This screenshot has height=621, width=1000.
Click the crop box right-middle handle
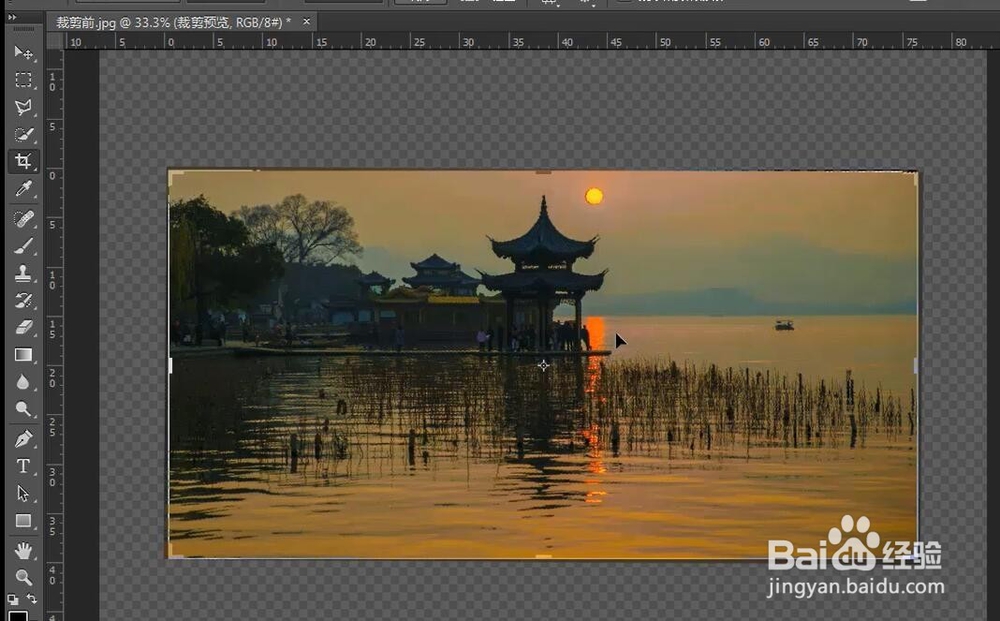916,365
